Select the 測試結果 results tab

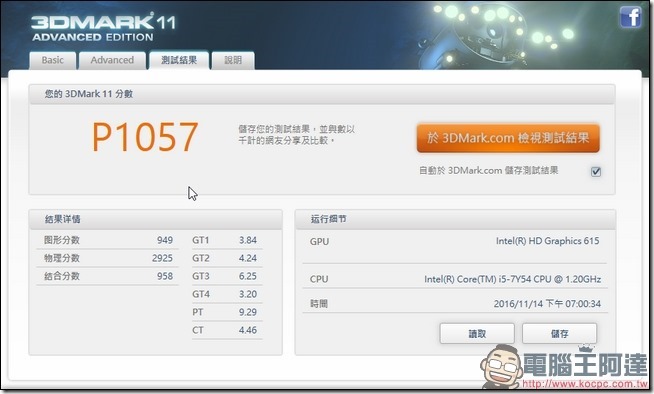click(179, 60)
